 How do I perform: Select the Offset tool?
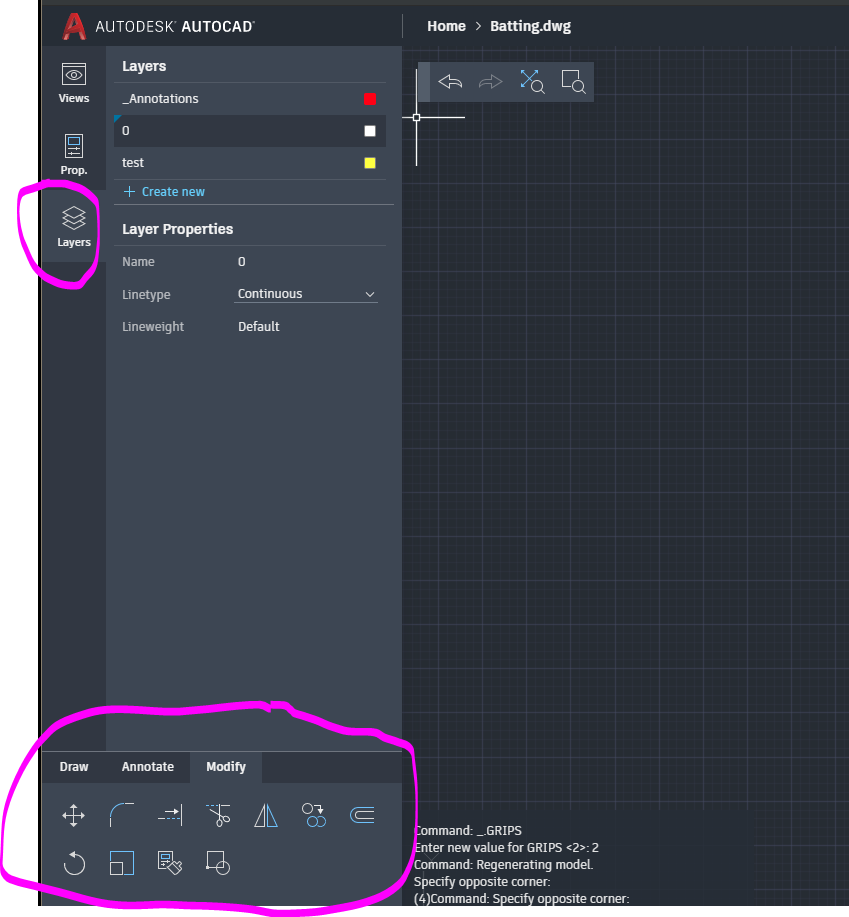[361, 815]
